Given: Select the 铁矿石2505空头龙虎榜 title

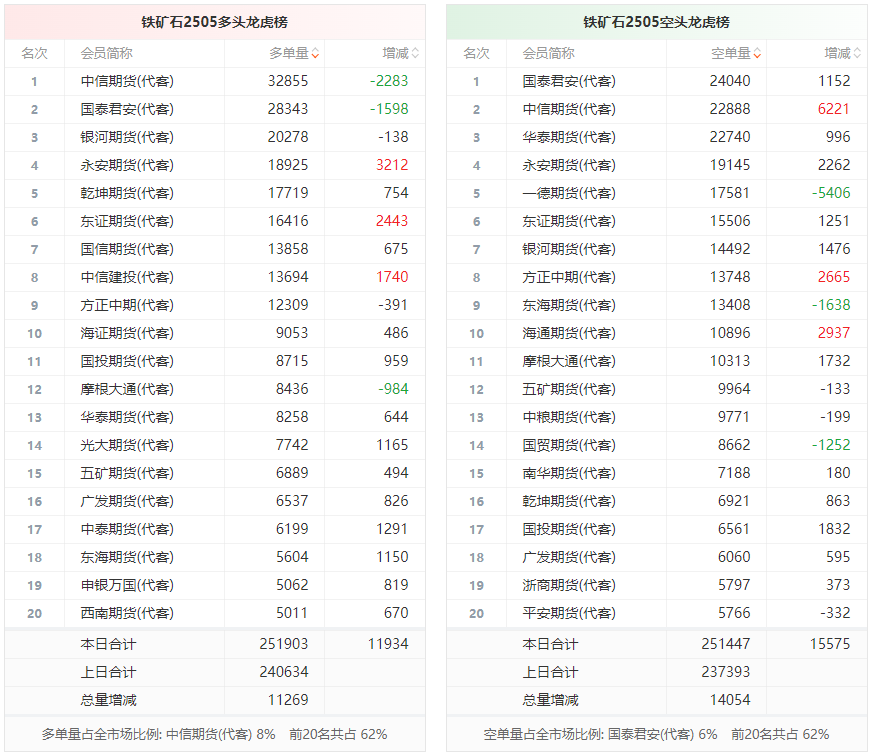Looking at the screenshot, I should click(x=656, y=22).
